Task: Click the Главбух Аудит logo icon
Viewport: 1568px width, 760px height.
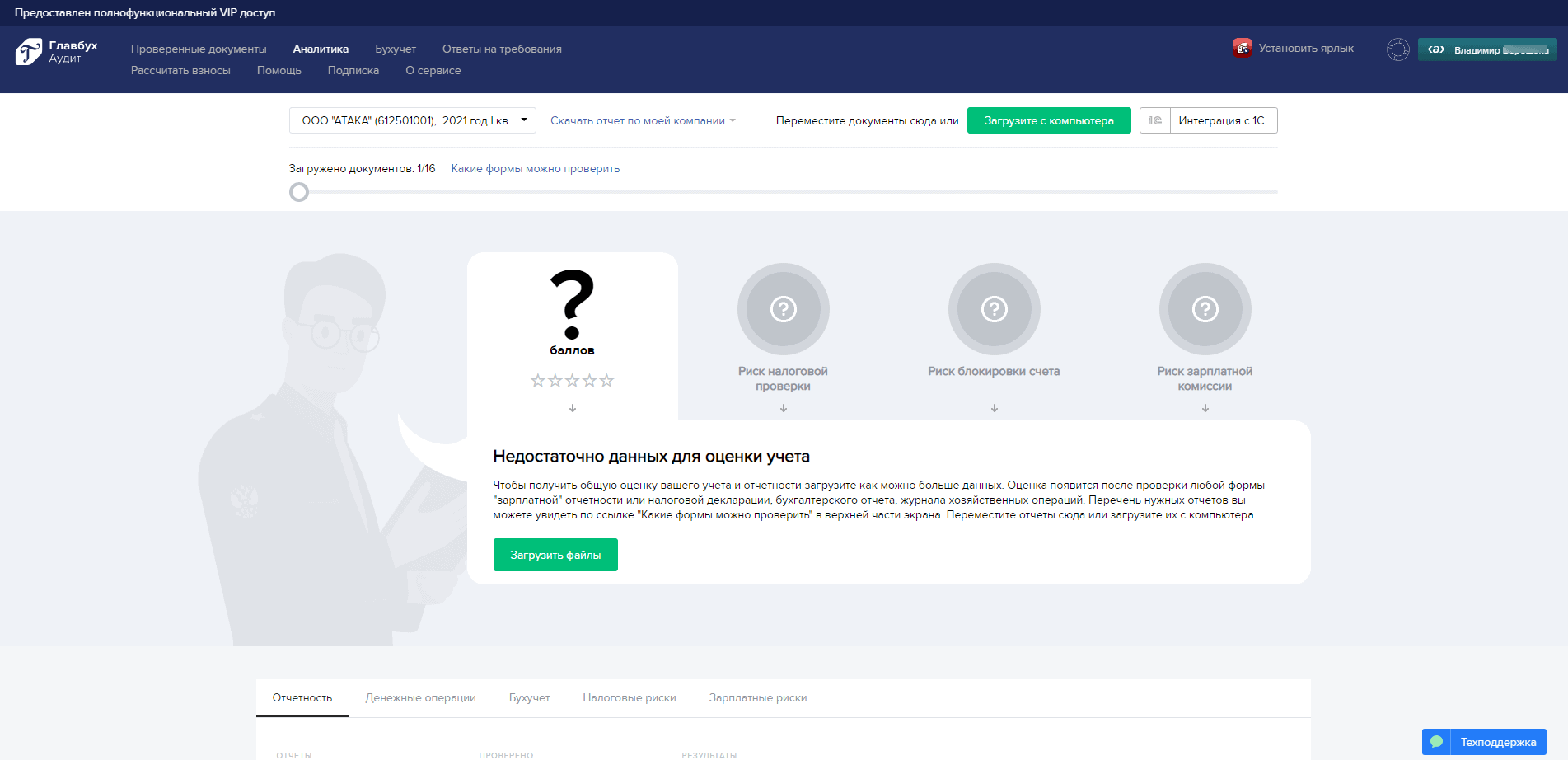Action: tap(29, 51)
